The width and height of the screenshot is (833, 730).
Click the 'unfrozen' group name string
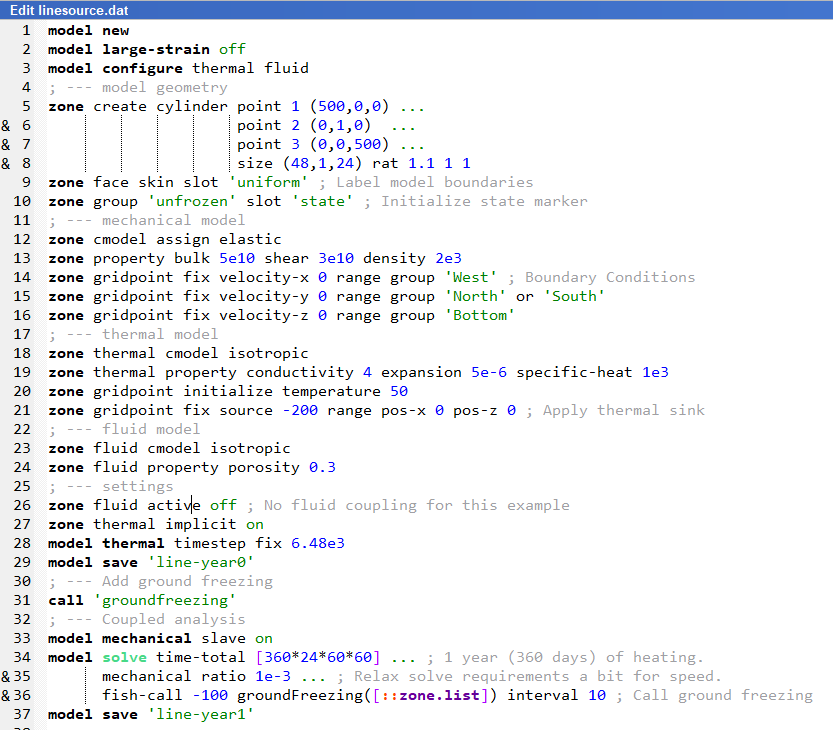click(191, 201)
